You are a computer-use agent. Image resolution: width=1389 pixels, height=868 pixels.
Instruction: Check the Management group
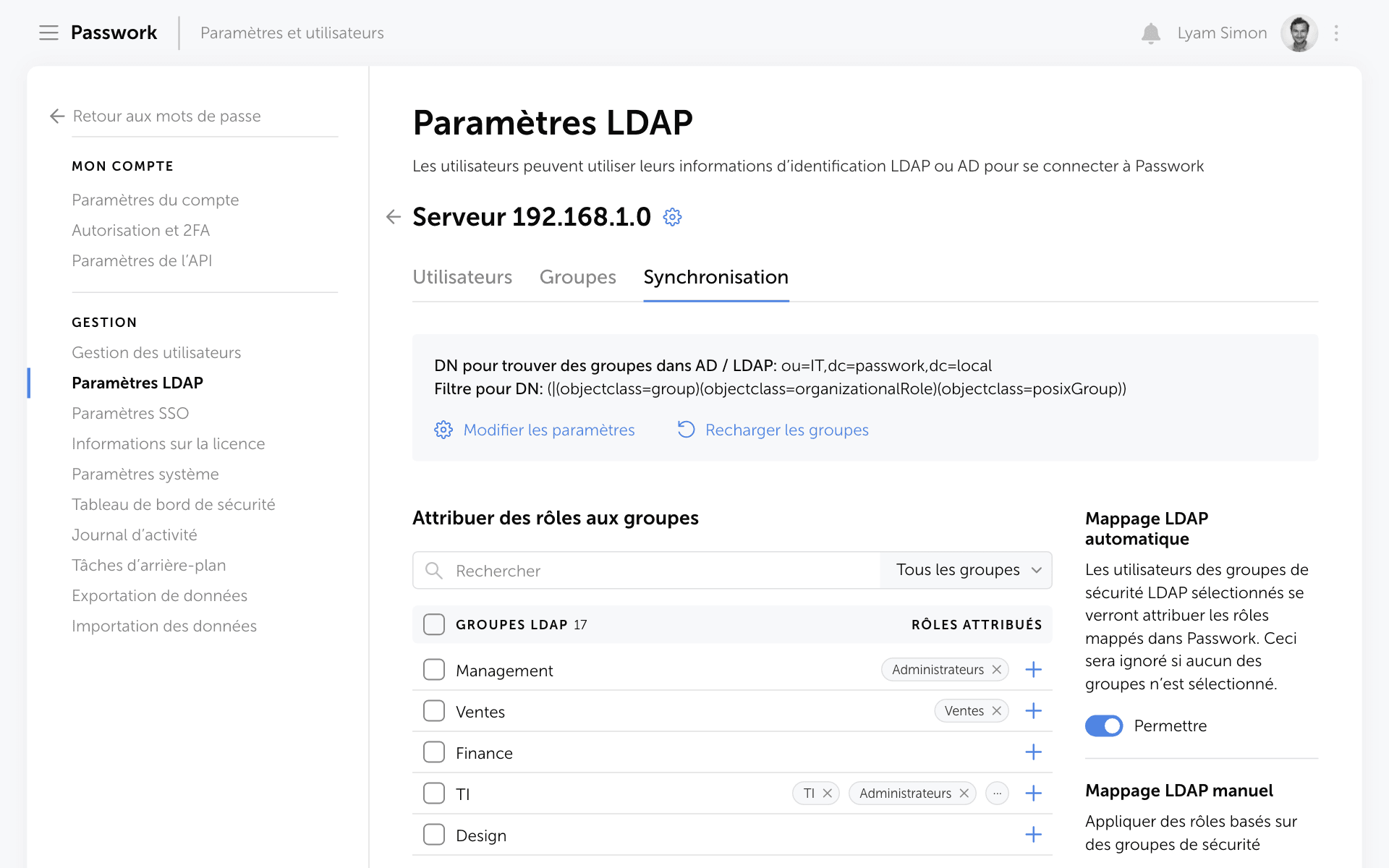tap(434, 670)
